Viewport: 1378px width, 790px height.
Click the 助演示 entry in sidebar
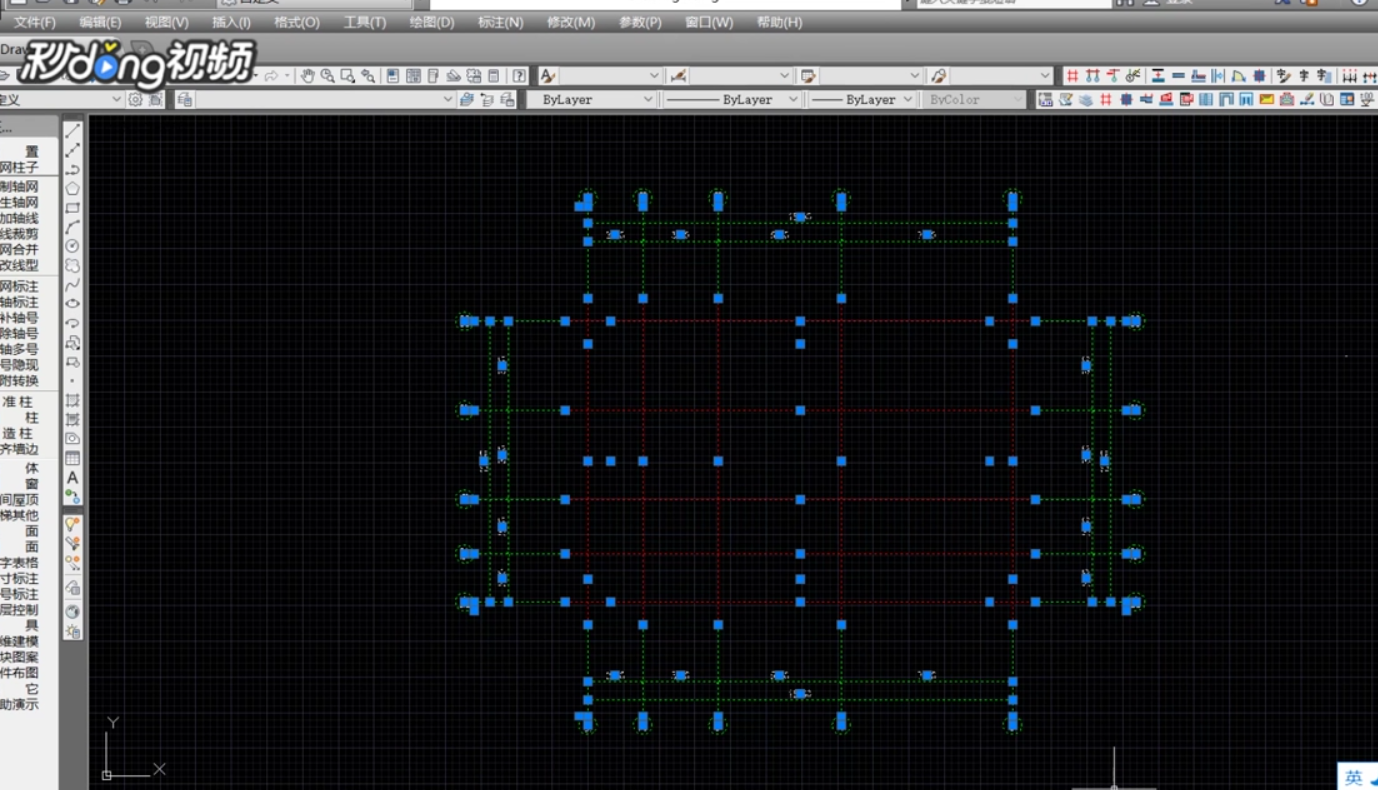[19, 704]
